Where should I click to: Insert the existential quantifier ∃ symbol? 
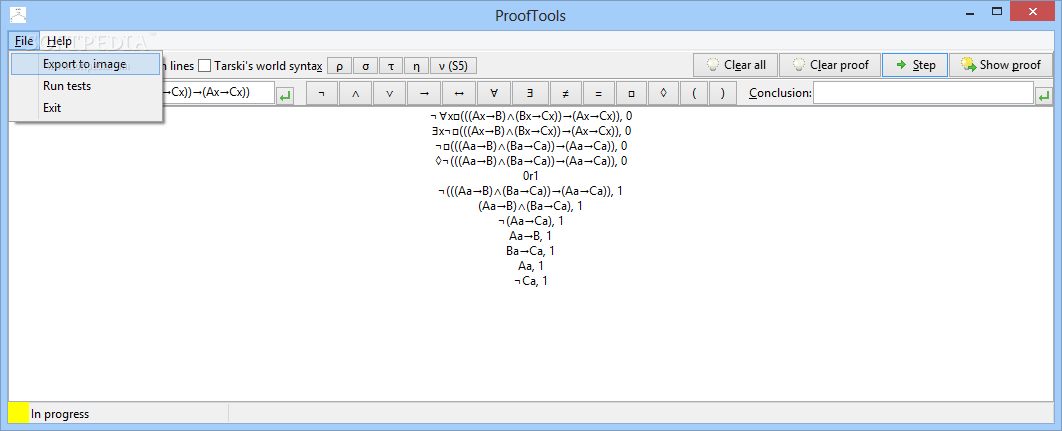pyautogui.click(x=528, y=94)
